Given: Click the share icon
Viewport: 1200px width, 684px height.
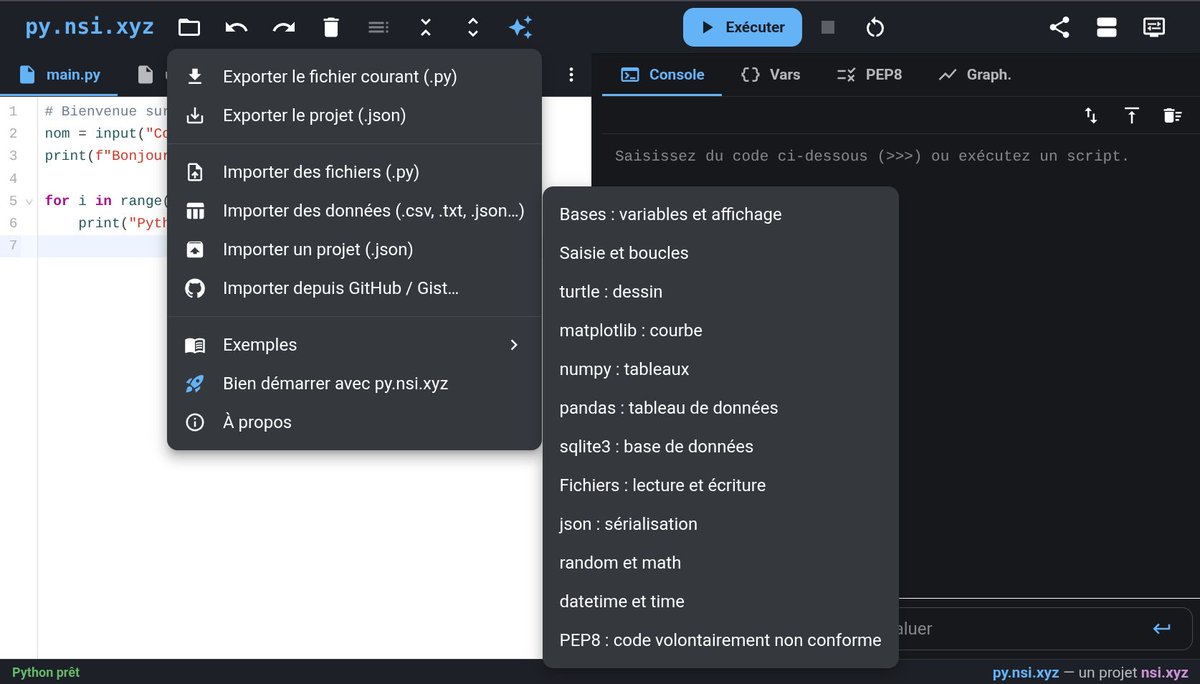Looking at the screenshot, I should (1059, 28).
